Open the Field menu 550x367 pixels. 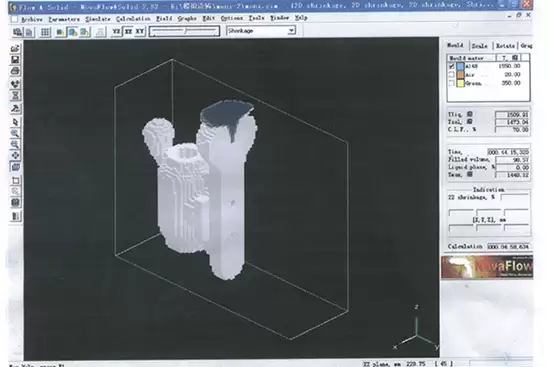point(164,18)
